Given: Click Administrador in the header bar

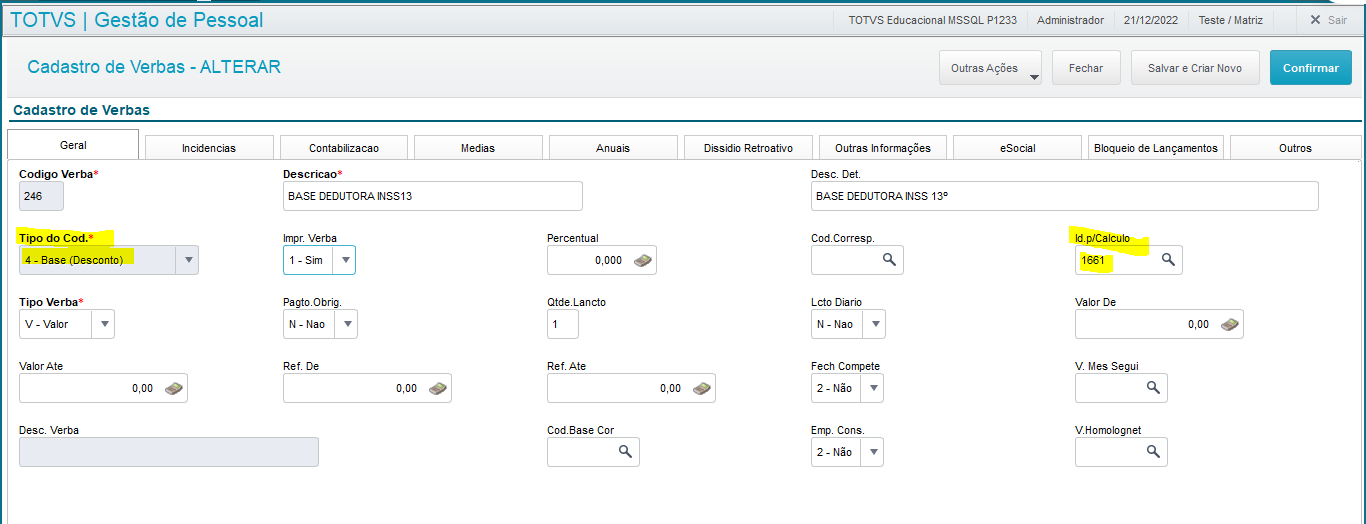Looking at the screenshot, I should point(1070,20).
